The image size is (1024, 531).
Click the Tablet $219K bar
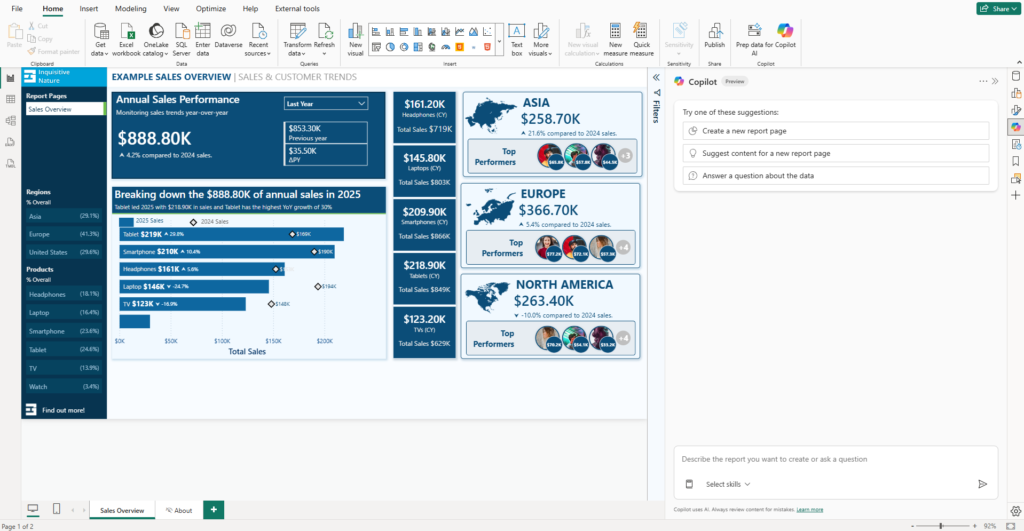(x=231, y=234)
